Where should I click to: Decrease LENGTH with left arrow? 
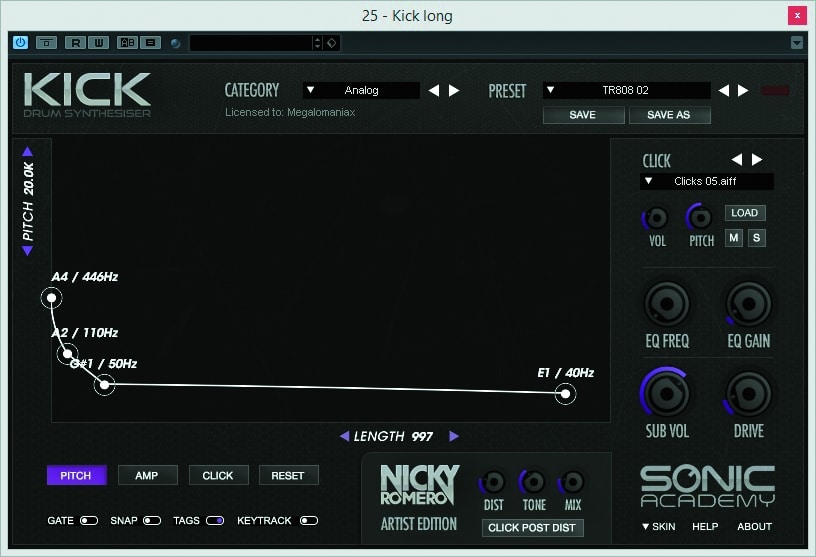point(344,436)
